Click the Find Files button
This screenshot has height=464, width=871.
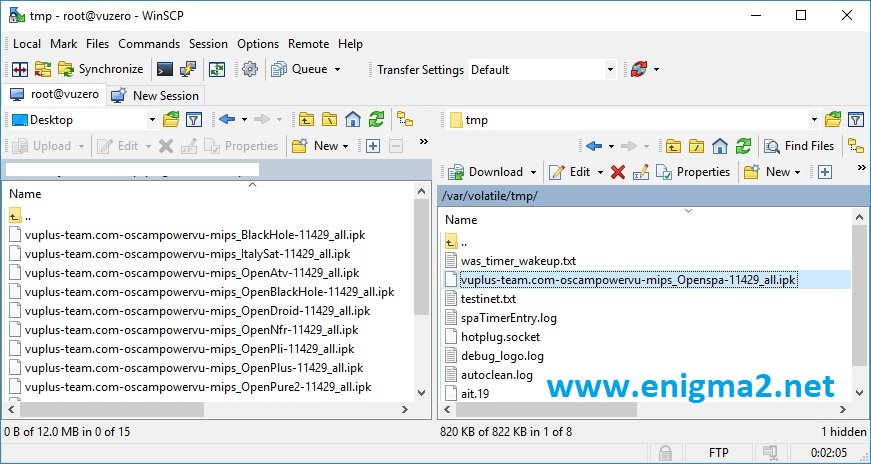click(799, 146)
